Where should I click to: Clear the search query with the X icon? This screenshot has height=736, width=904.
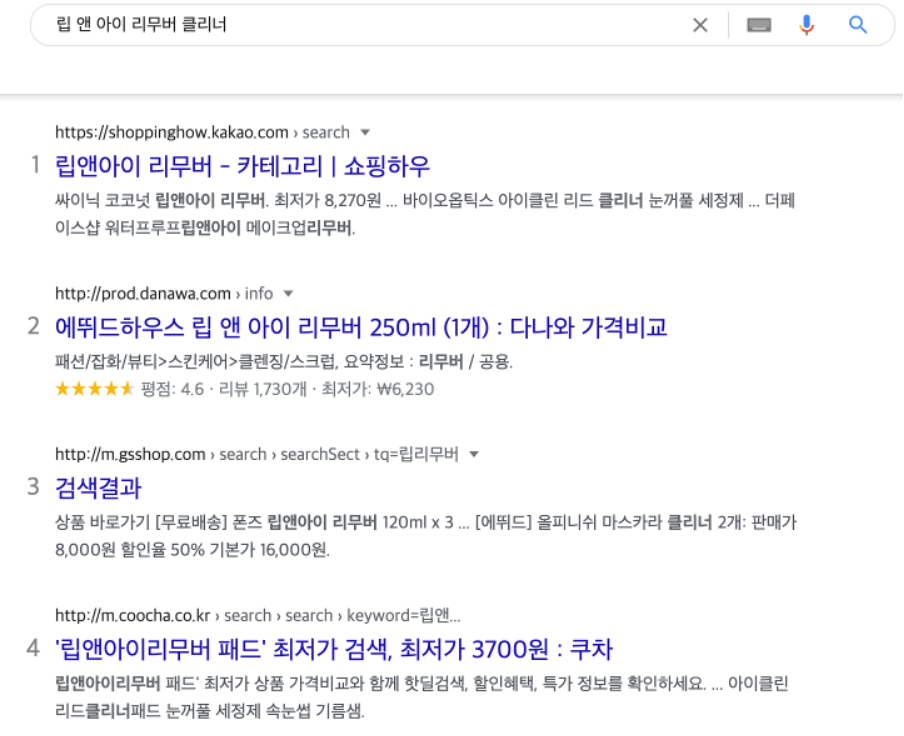click(700, 25)
